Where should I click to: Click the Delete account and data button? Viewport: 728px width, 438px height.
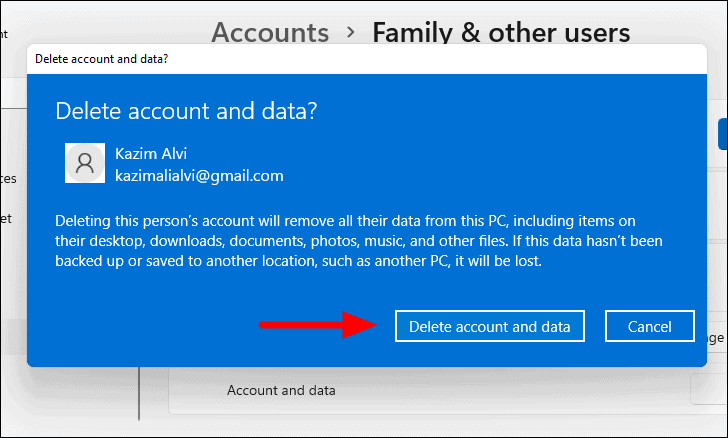pos(489,326)
